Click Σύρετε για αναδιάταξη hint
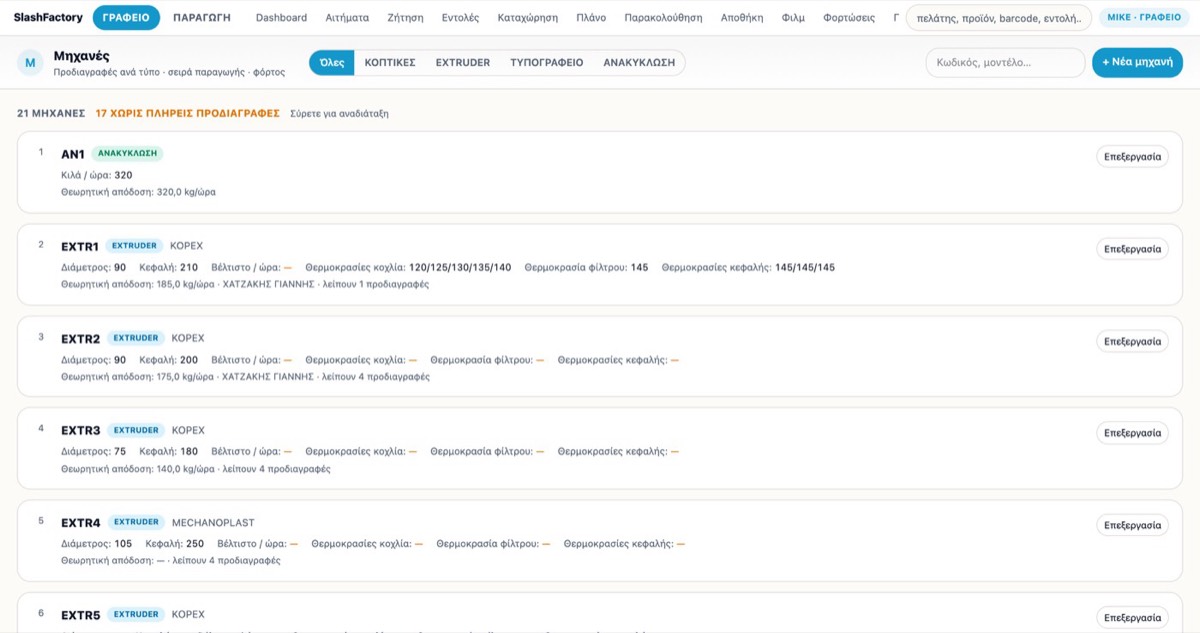Screen dimensions: 1200x633 (x=339, y=113)
